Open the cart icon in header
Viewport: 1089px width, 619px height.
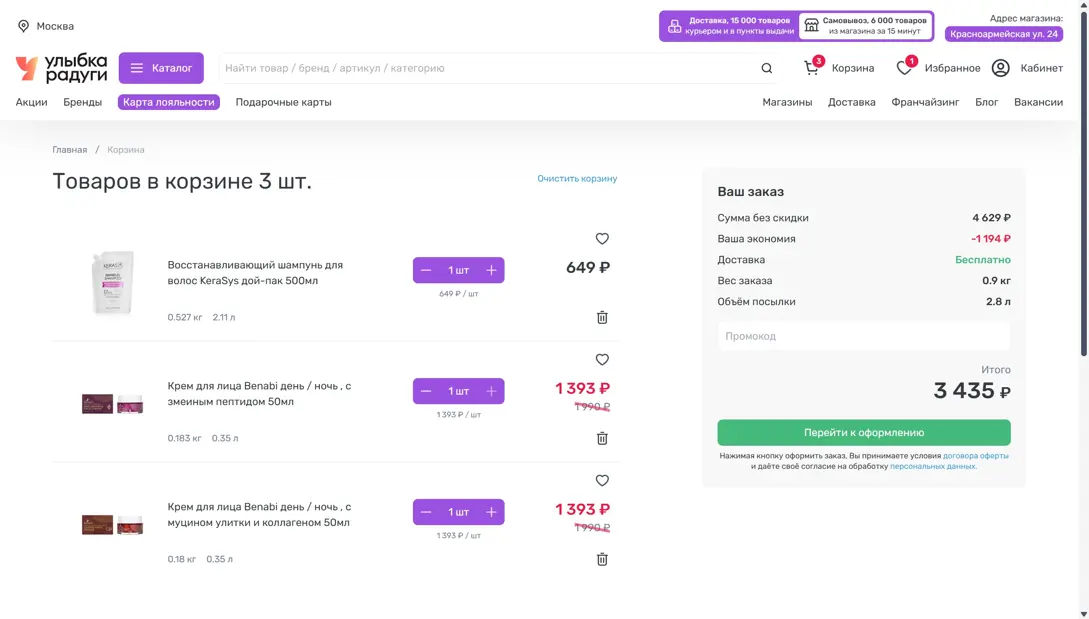pos(811,68)
